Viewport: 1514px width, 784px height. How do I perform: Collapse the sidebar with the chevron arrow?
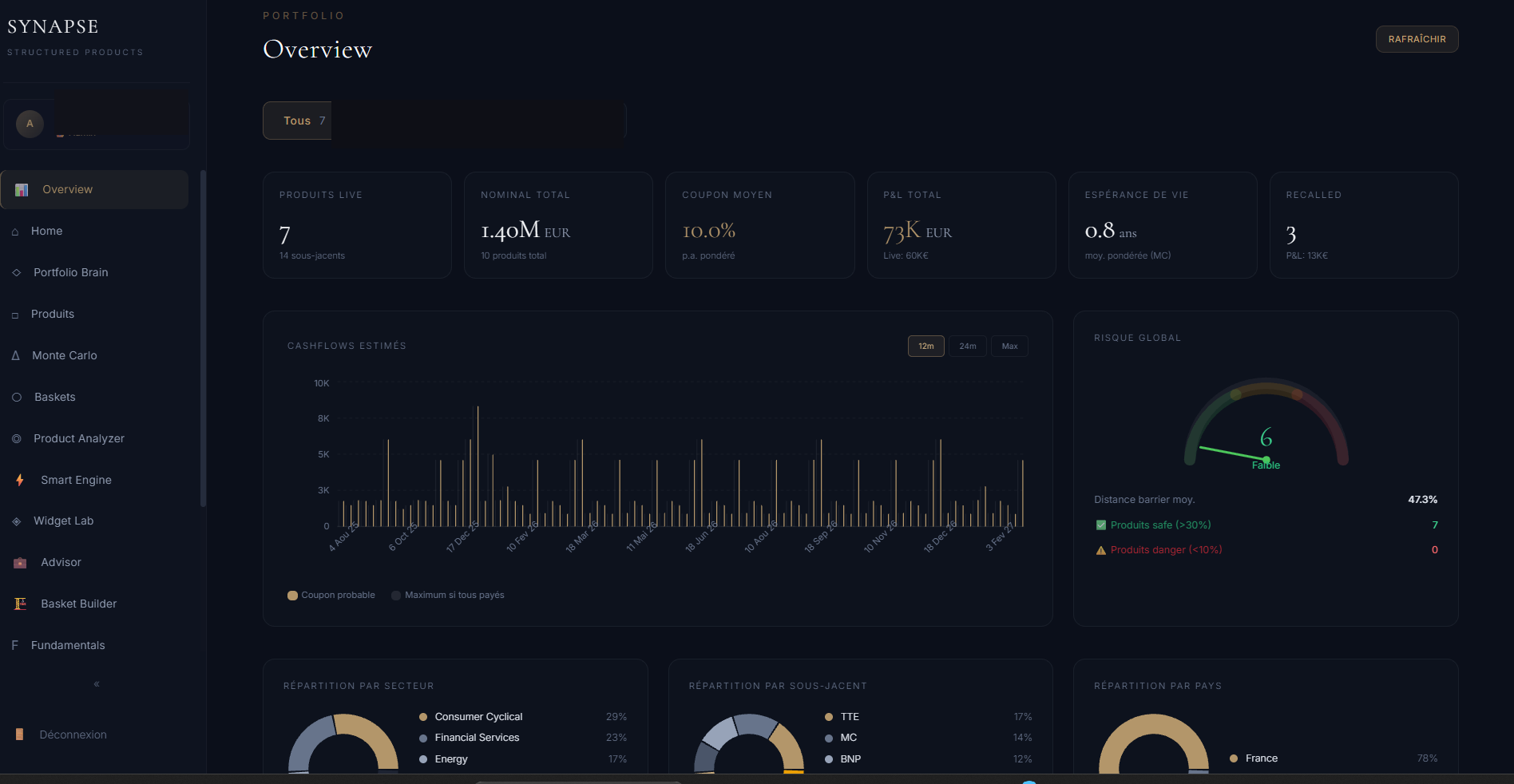pos(97,684)
